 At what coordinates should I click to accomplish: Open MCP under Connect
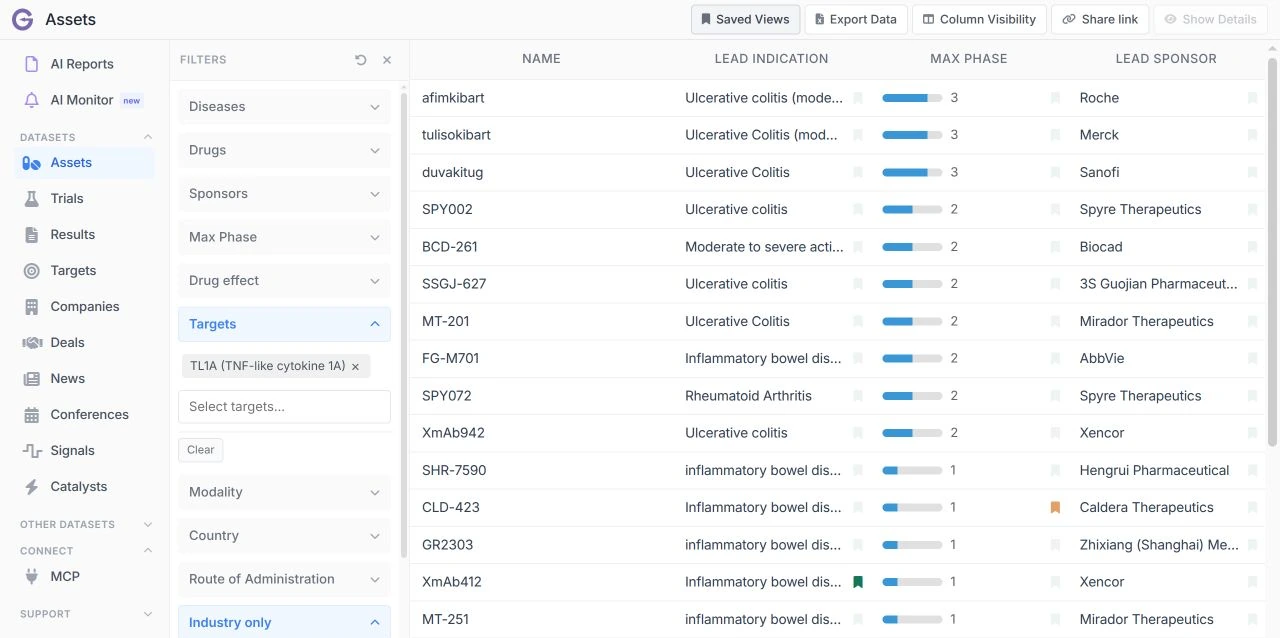pyautogui.click(x=84, y=577)
